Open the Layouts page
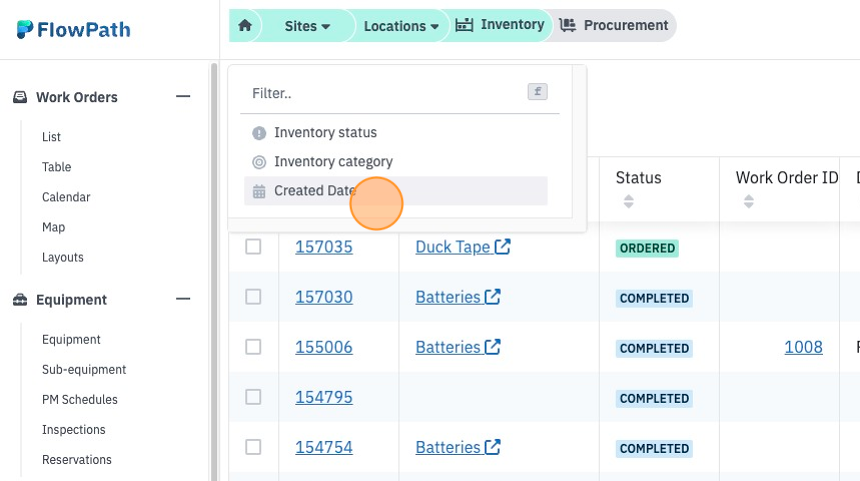 point(63,257)
